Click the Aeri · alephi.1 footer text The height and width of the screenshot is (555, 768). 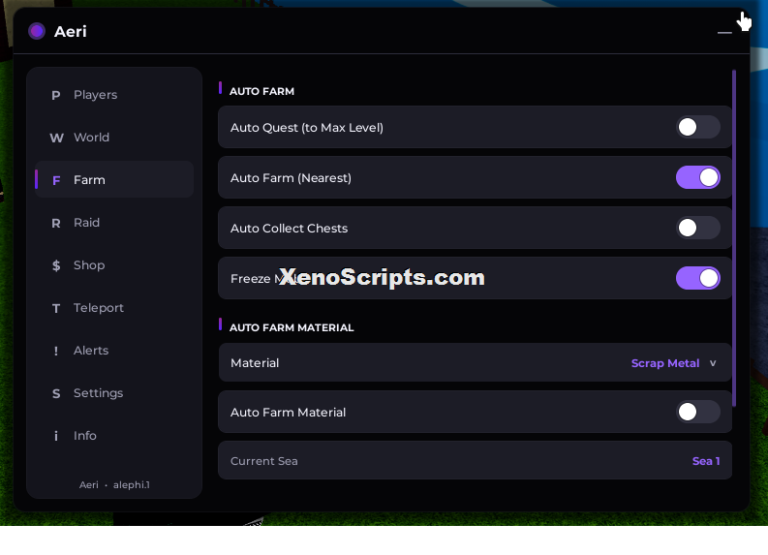115,485
